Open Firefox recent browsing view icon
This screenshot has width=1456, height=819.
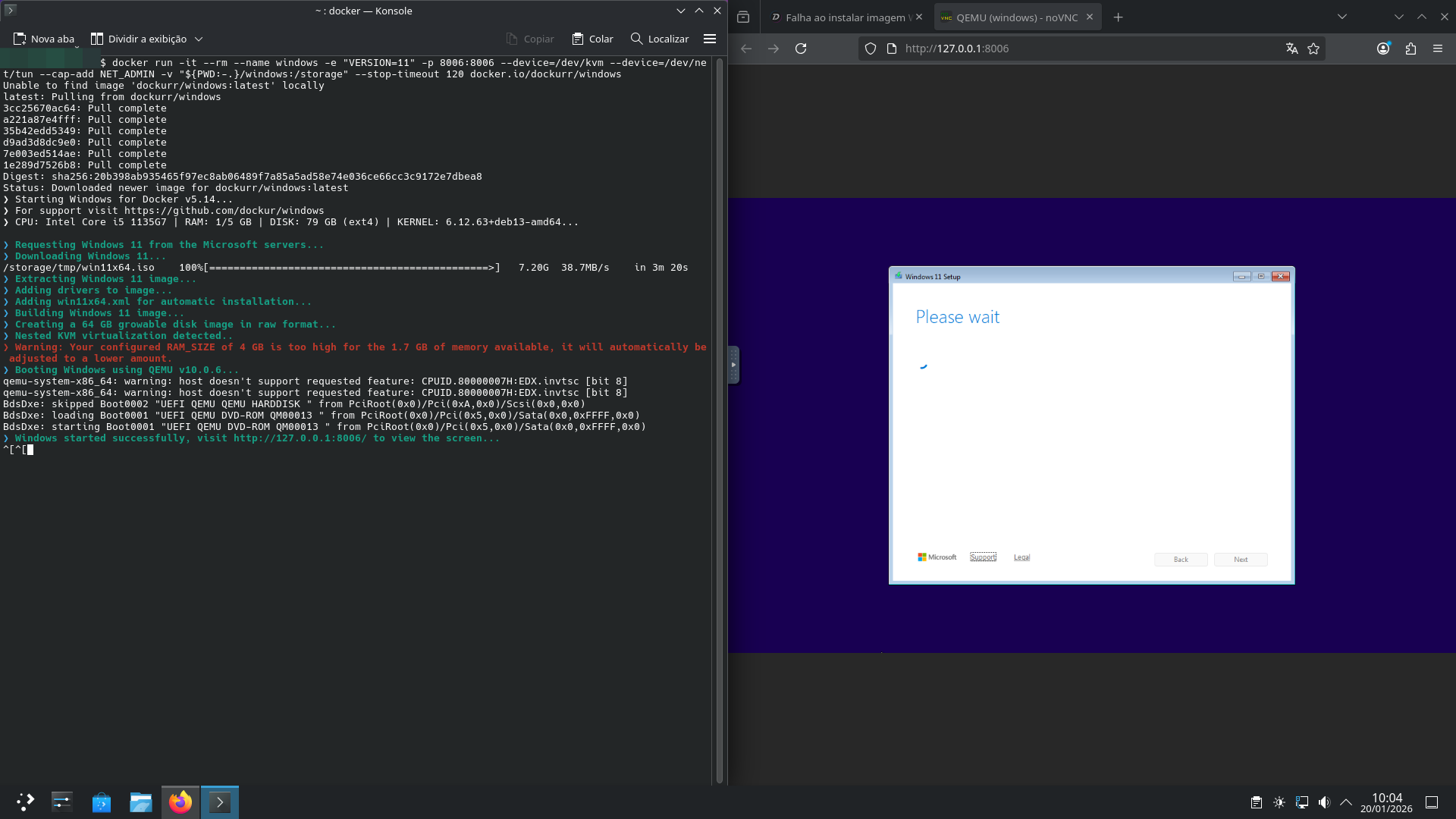pyautogui.click(x=743, y=17)
